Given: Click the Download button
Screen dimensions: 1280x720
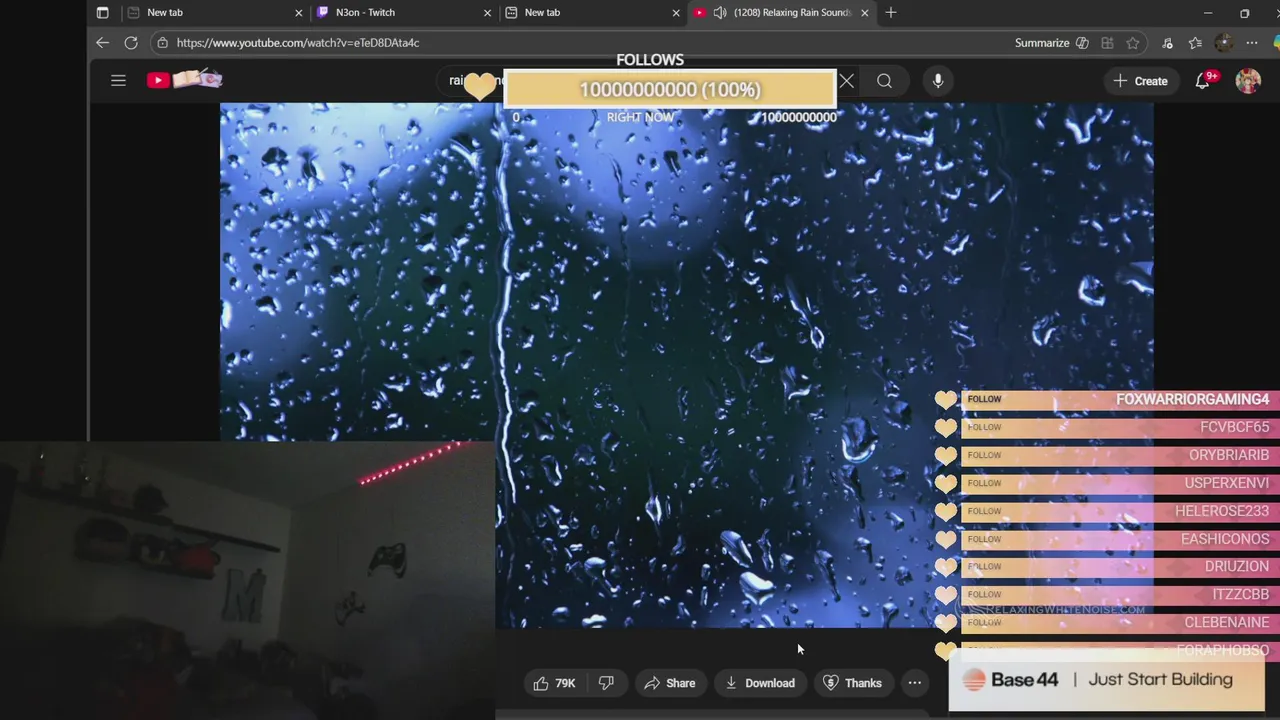Looking at the screenshot, I should coord(760,683).
